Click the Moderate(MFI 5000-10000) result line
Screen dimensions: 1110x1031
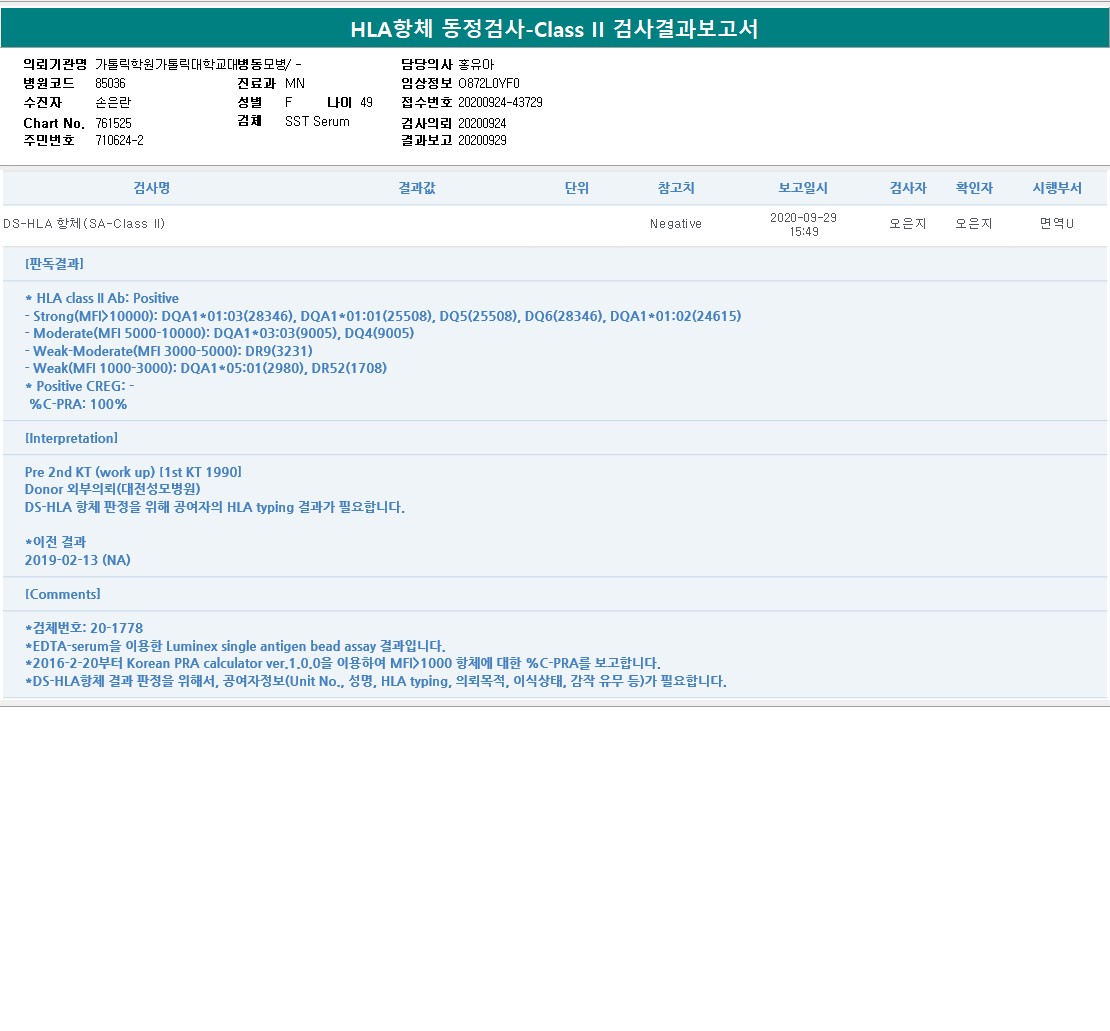point(219,333)
